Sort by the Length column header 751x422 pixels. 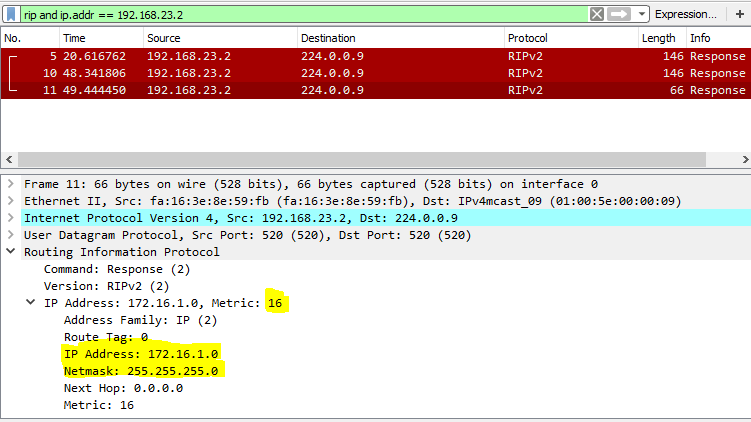click(x=662, y=38)
